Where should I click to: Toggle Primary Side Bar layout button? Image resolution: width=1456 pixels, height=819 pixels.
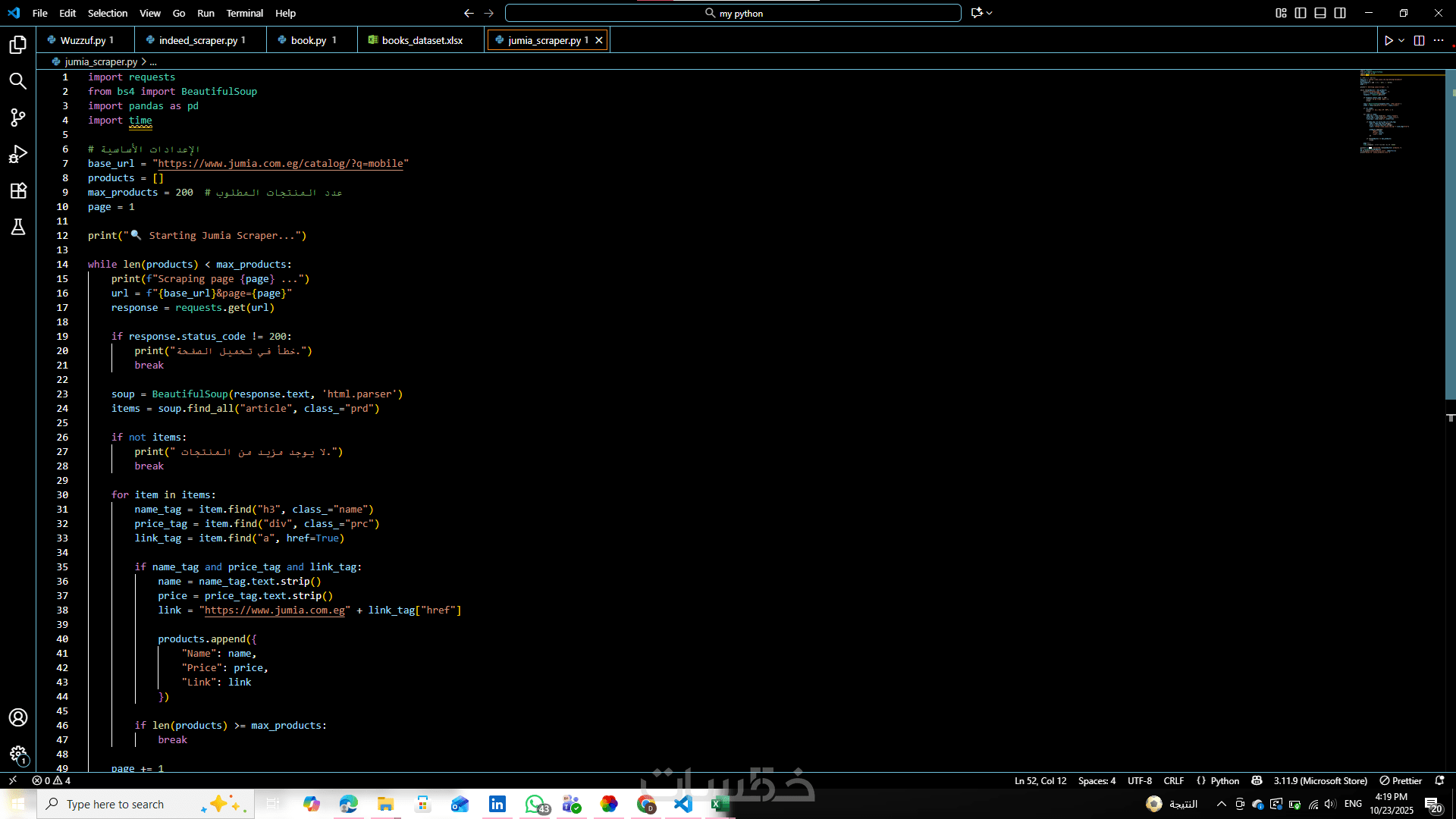[x=1301, y=13]
